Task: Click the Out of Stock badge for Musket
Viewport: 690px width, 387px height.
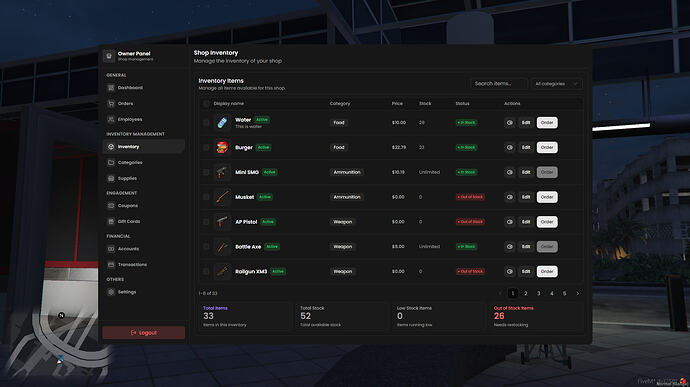Action: (x=470, y=197)
